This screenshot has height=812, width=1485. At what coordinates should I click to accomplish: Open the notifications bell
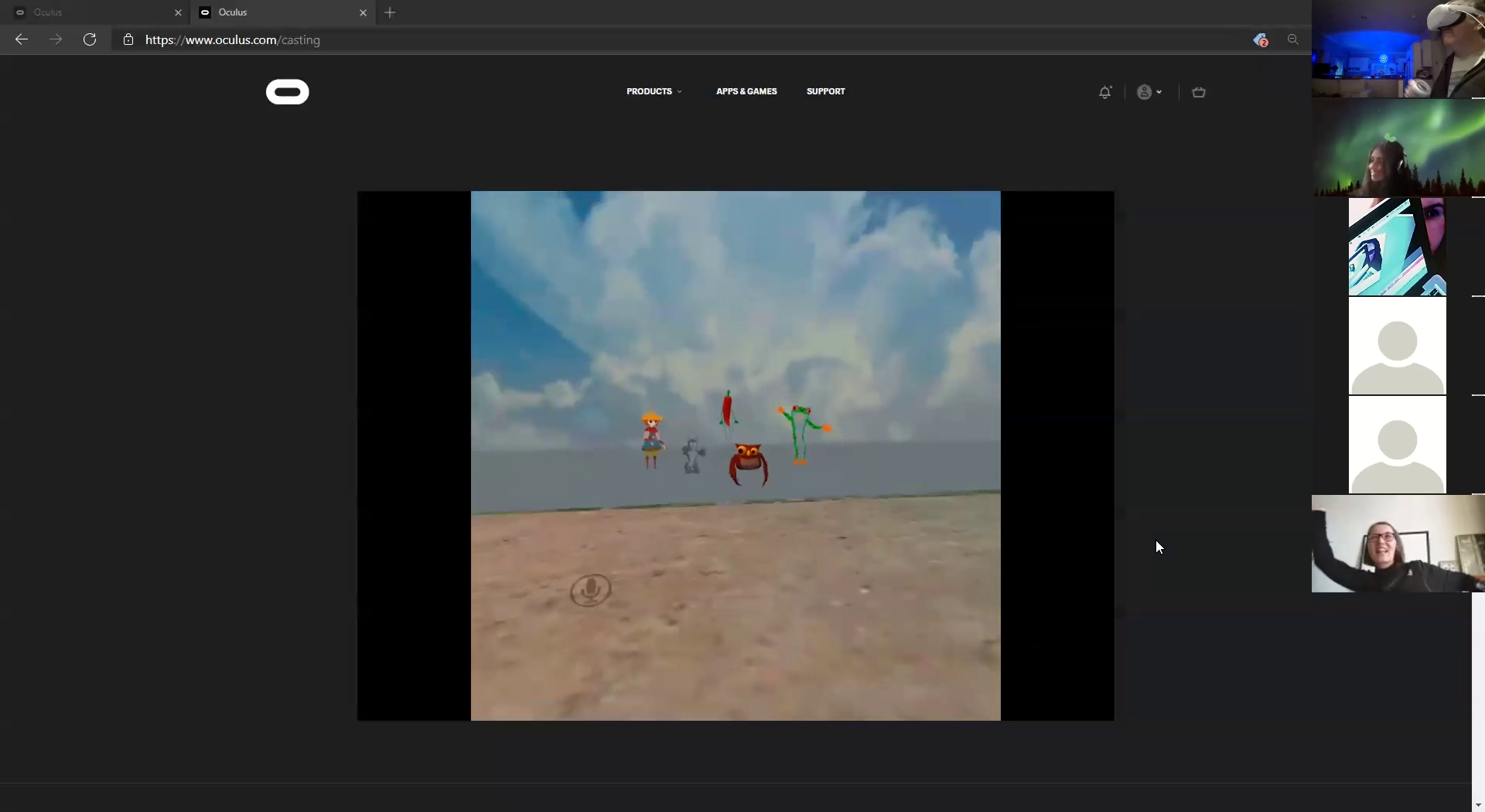[1105, 92]
